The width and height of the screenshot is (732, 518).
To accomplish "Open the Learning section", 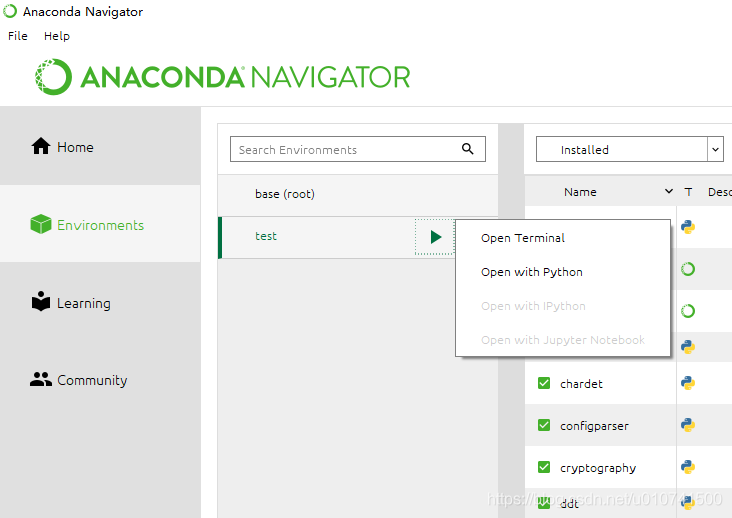I will coord(100,302).
